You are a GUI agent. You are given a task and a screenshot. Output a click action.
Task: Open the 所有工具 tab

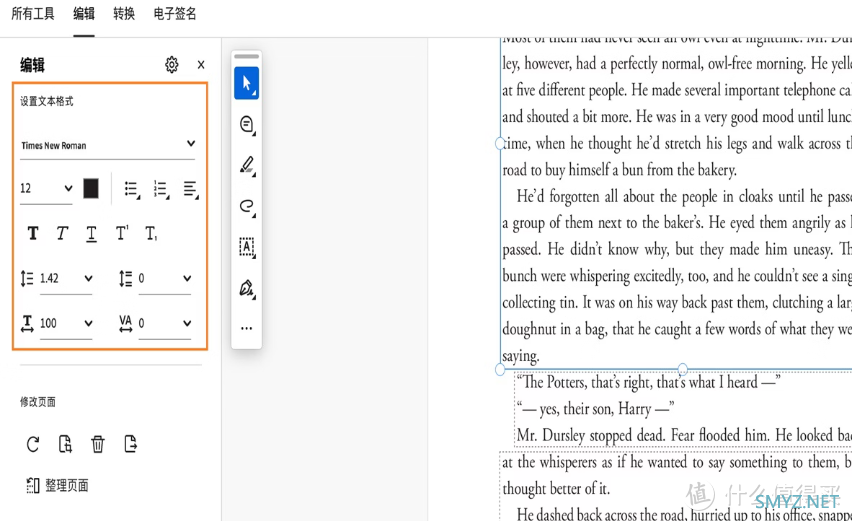pyautogui.click(x=33, y=14)
